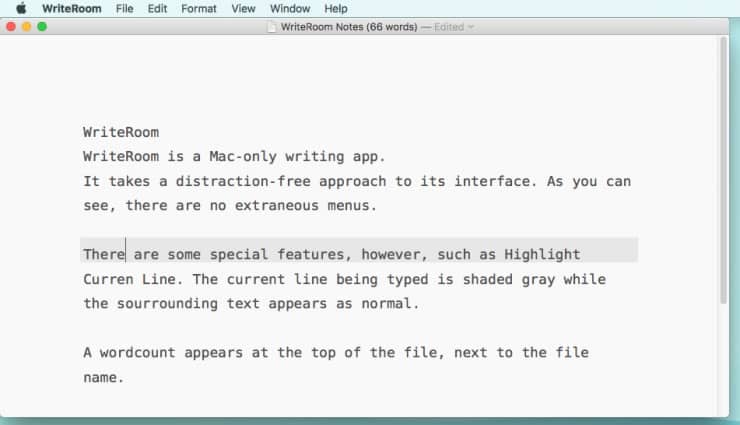740x425 pixels.
Task: Open the File menu
Action: pyautogui.click(x=125, y=8)
